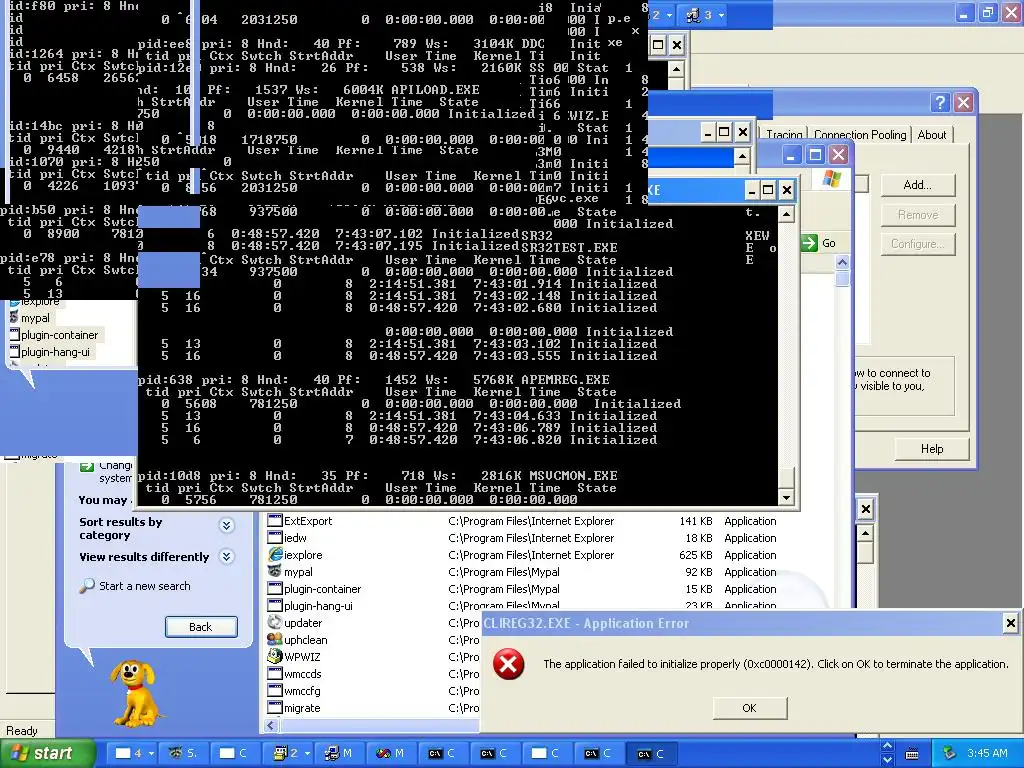Click the '18 KB' size cell for iedw
The image size is (1024, 768).
click(699, 538)
